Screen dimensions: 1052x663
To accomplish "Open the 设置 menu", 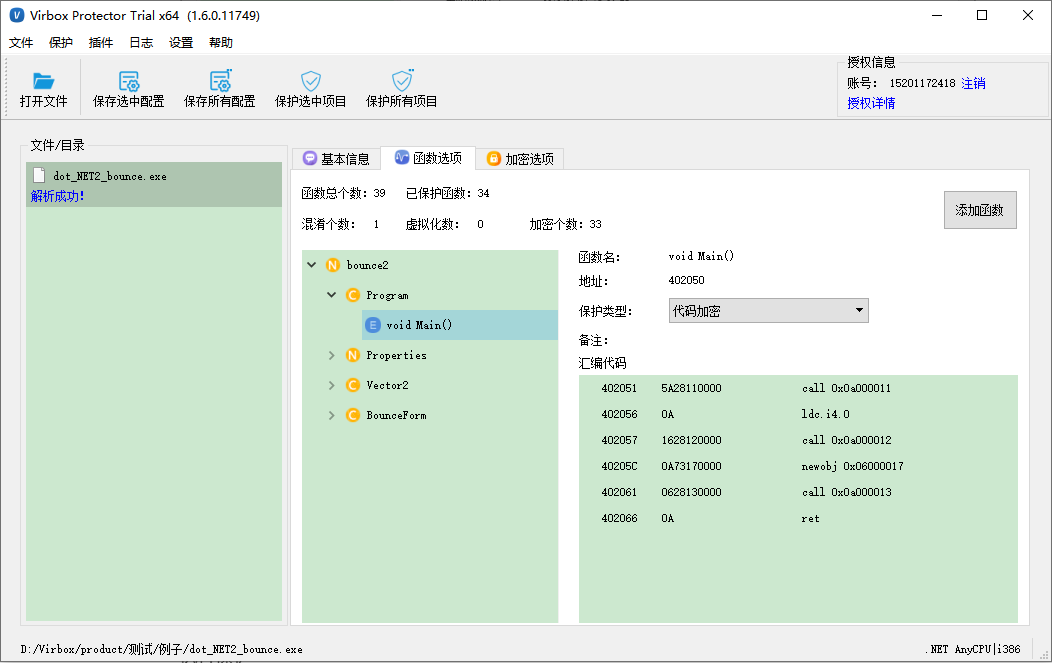I will 181,43.
